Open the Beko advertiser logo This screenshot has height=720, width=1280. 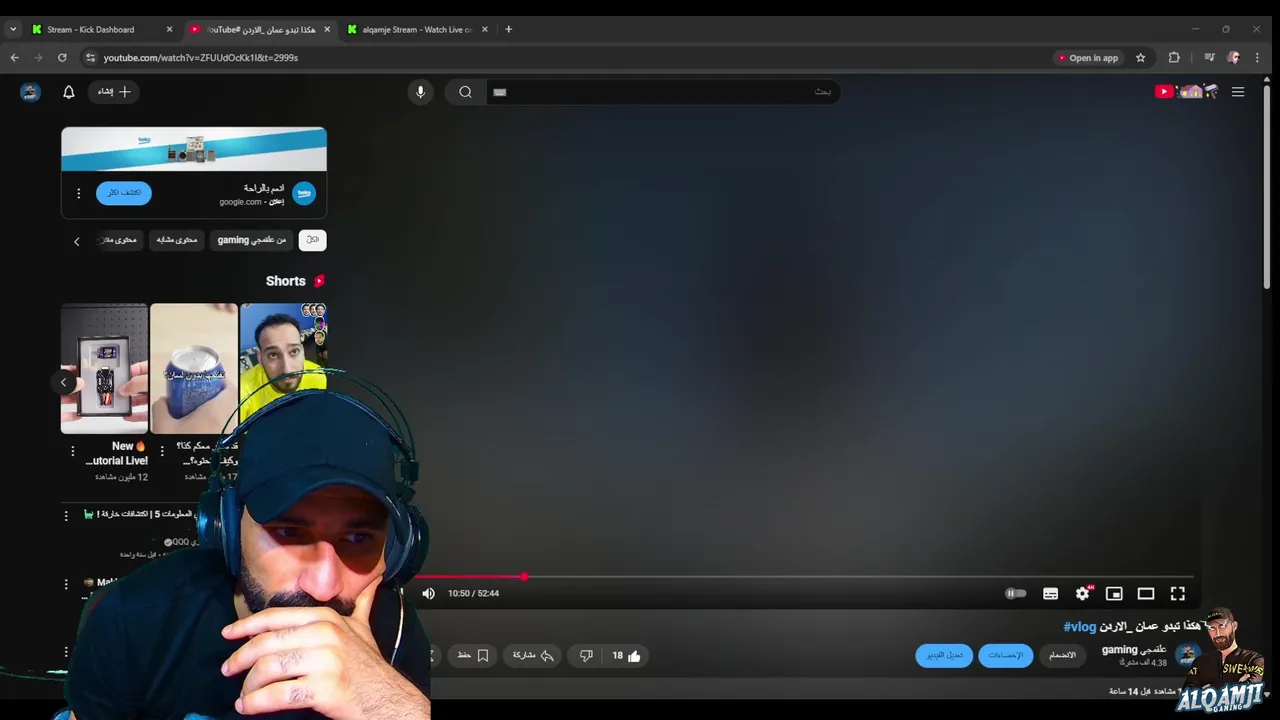[304, 193]
